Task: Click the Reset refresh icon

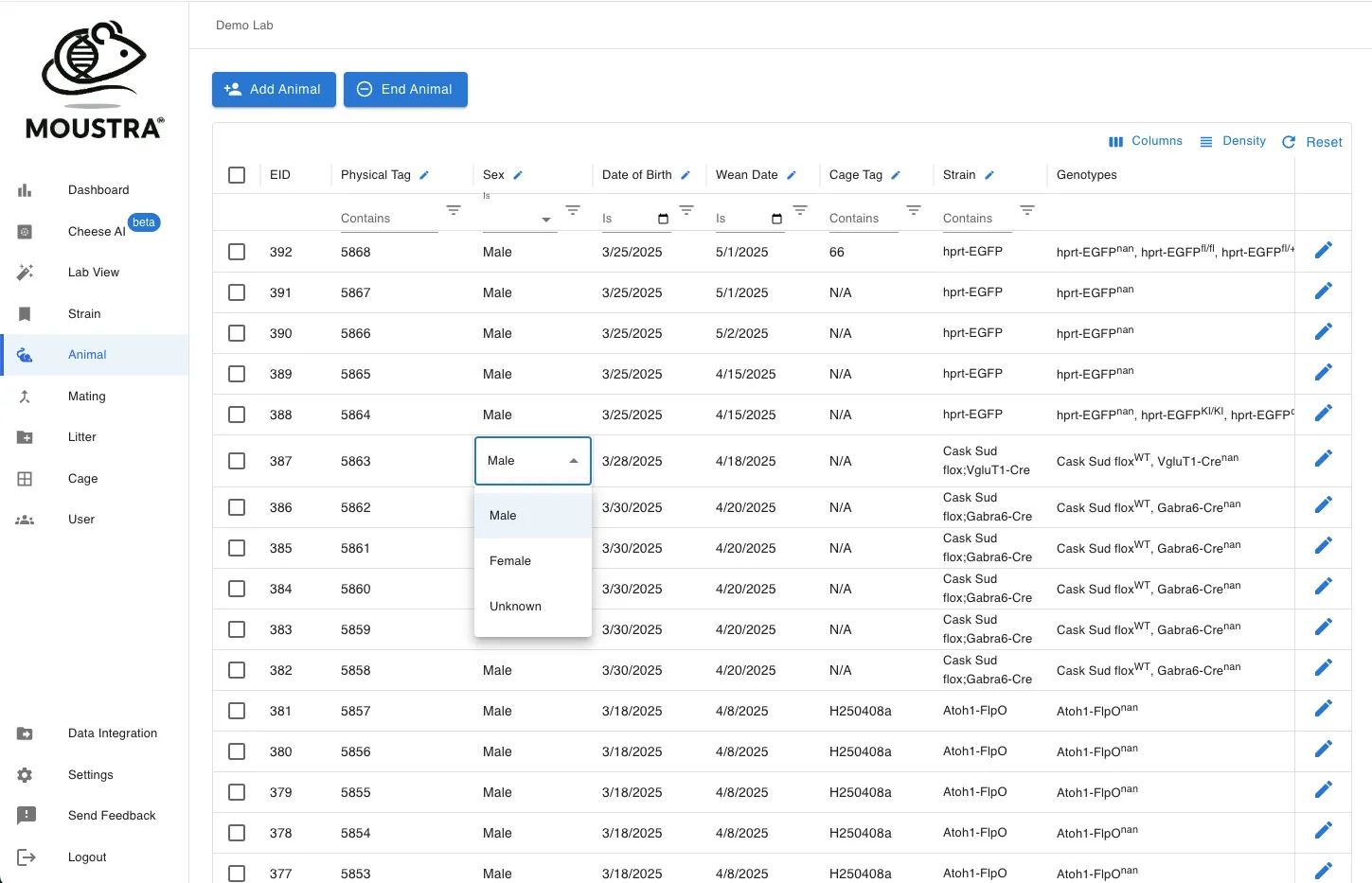Action: pos(1288,142)
